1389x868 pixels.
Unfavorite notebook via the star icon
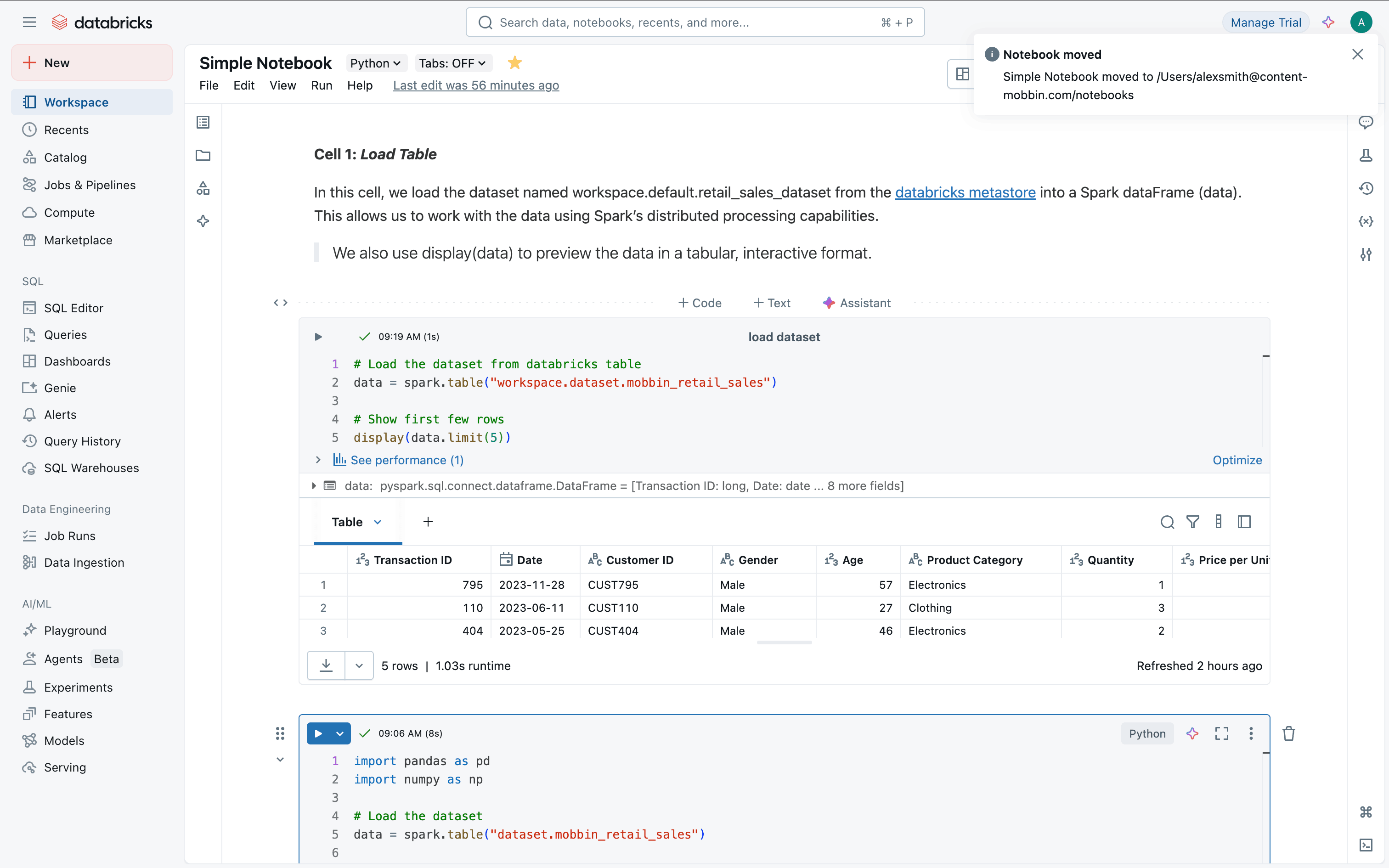(x=514, y=63)
